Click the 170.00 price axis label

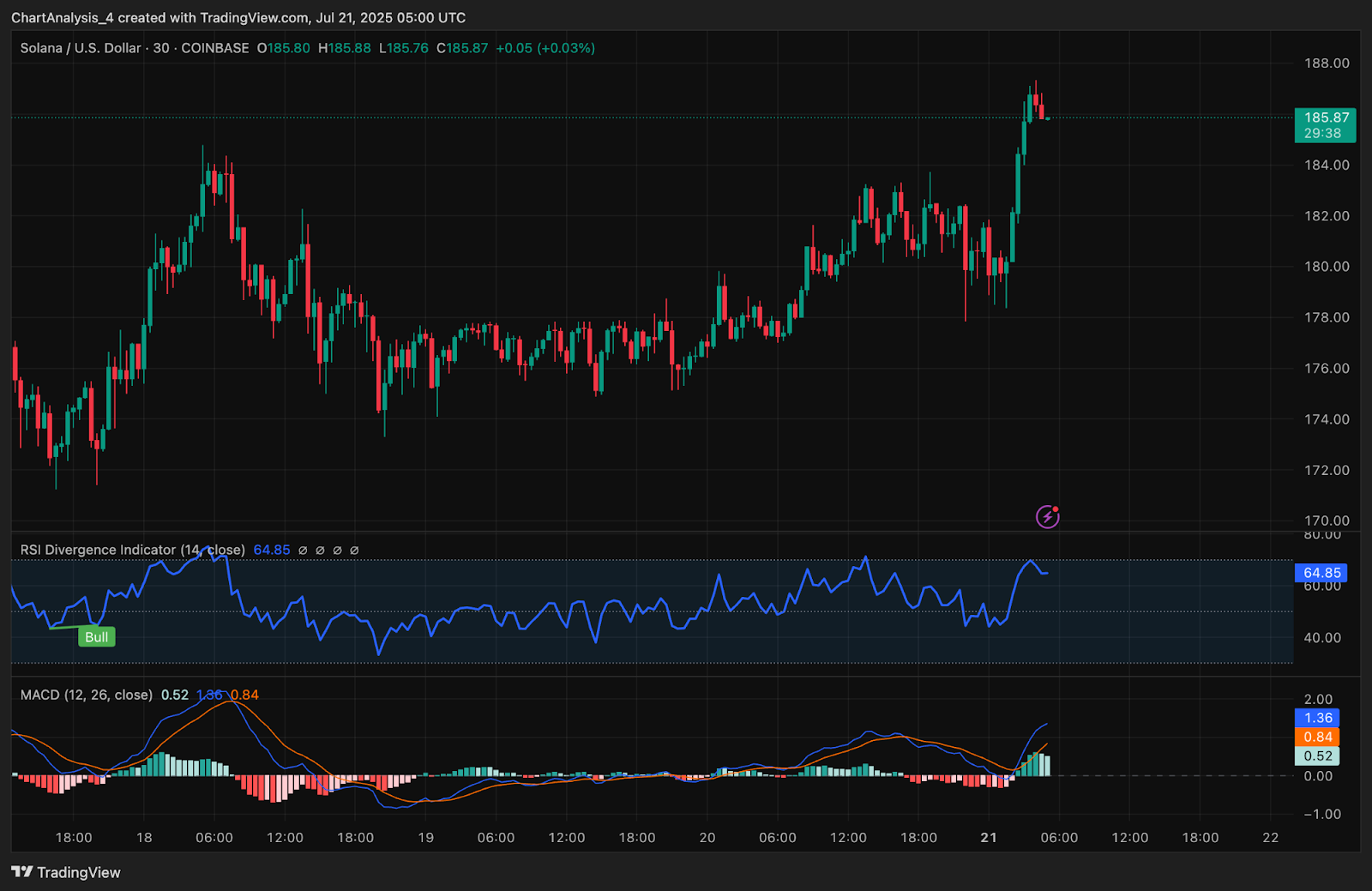click(x=1327, y=521)
